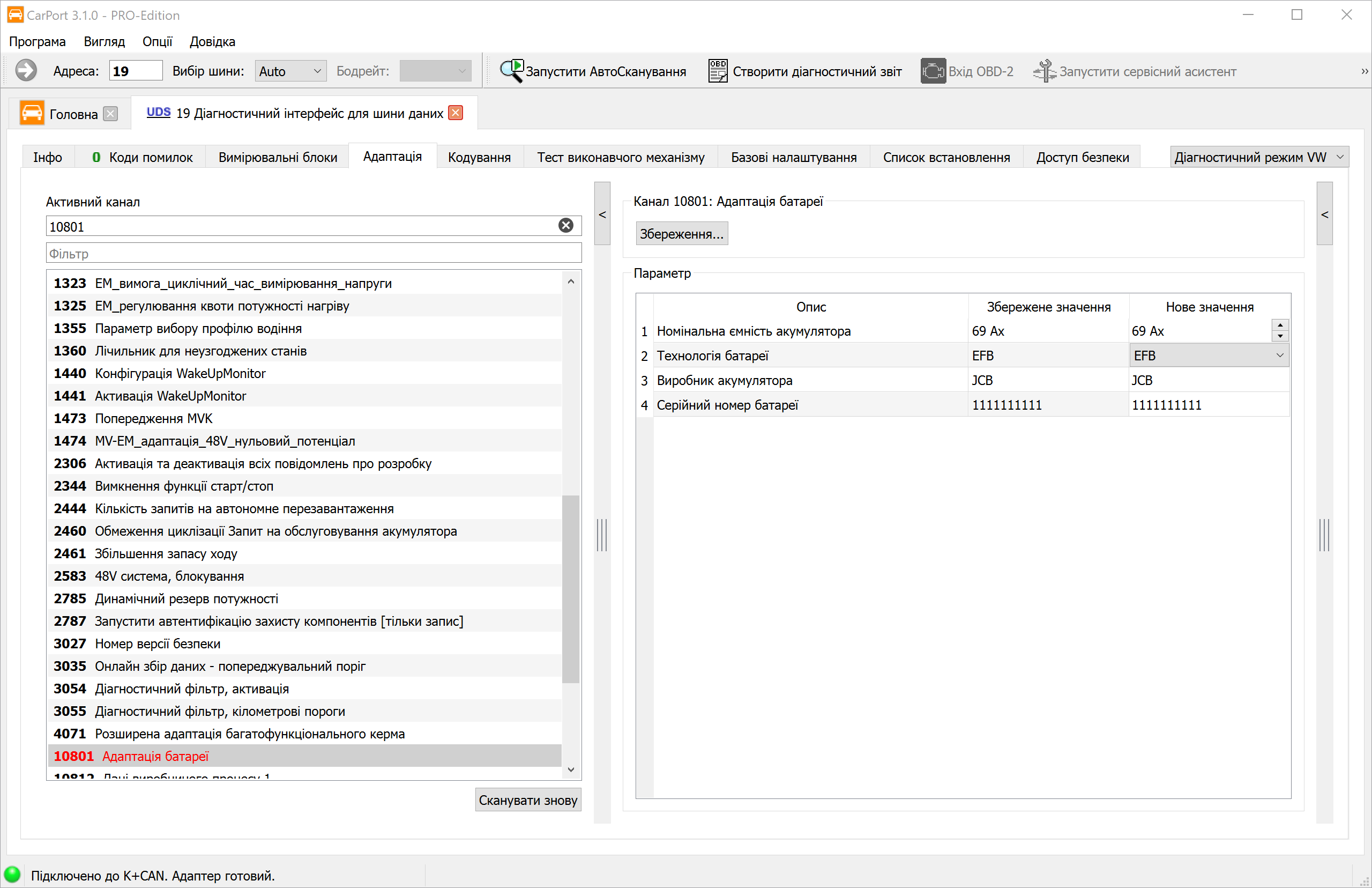Open the Базові налаштування tab
Image resolution: width=1372 pixels, height=888 pixels.
(x=794, y=158)
